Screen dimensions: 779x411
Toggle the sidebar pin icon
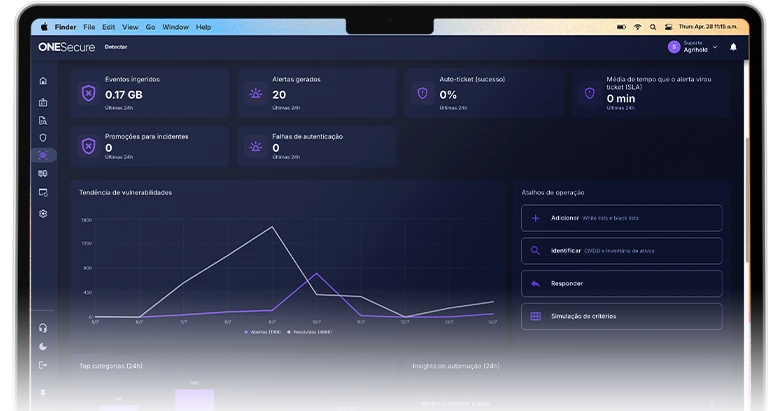click(x=43, y=393)
